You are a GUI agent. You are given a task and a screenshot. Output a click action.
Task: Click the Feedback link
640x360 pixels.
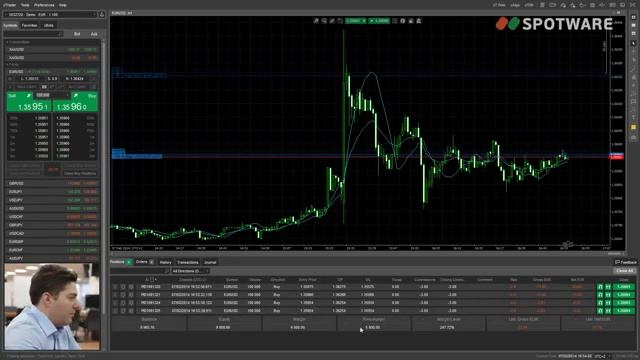(626, 262)
